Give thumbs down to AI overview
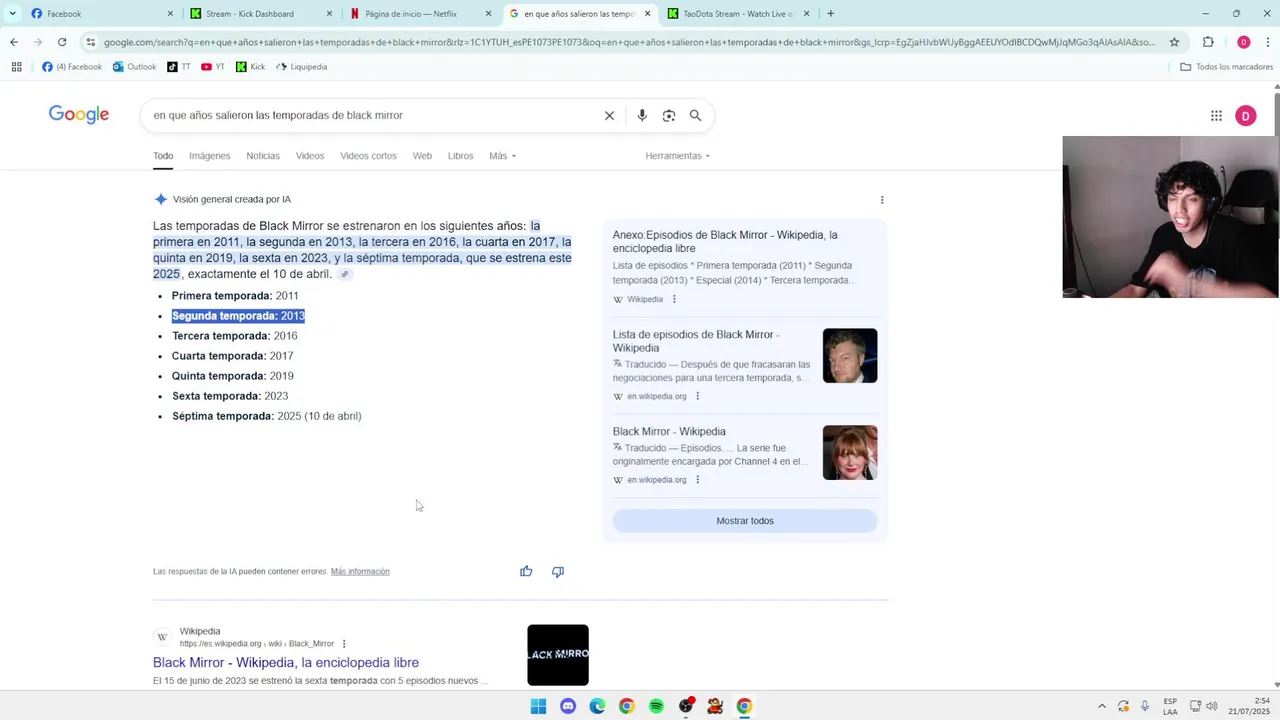This screenshot has height=720, width=1280. tap(558, 571)
